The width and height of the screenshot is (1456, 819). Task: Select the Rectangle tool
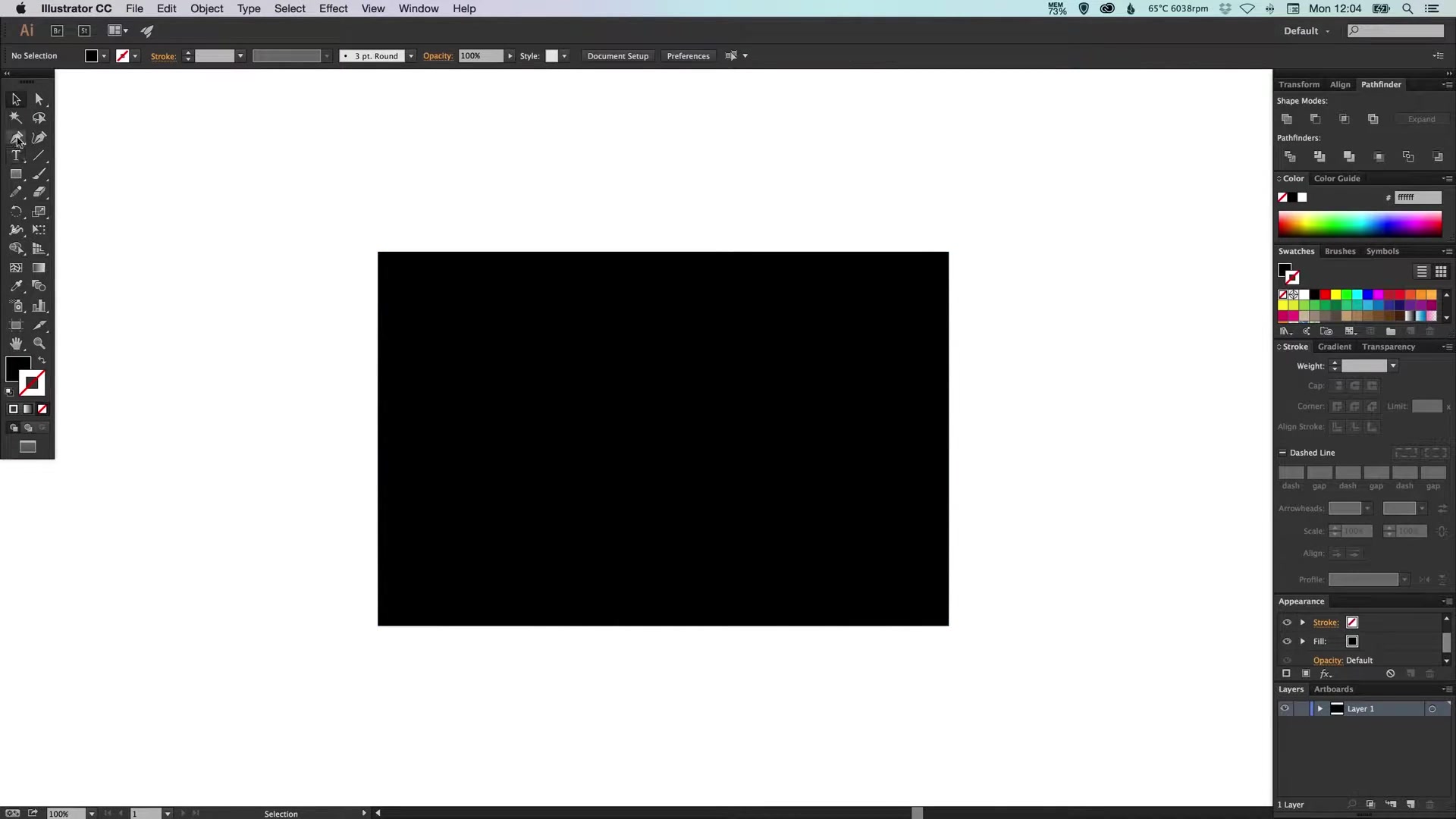click(x=15, y=174)
